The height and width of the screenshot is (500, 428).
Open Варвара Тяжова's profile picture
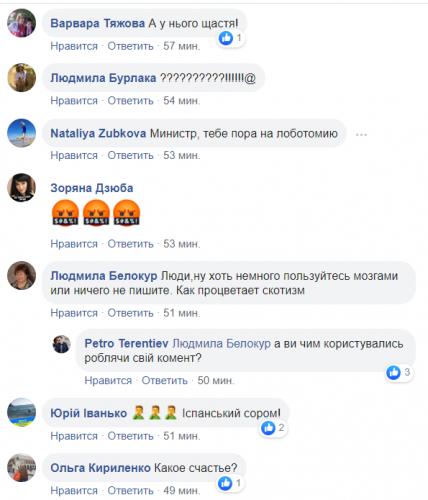click(x=22, y=23)
